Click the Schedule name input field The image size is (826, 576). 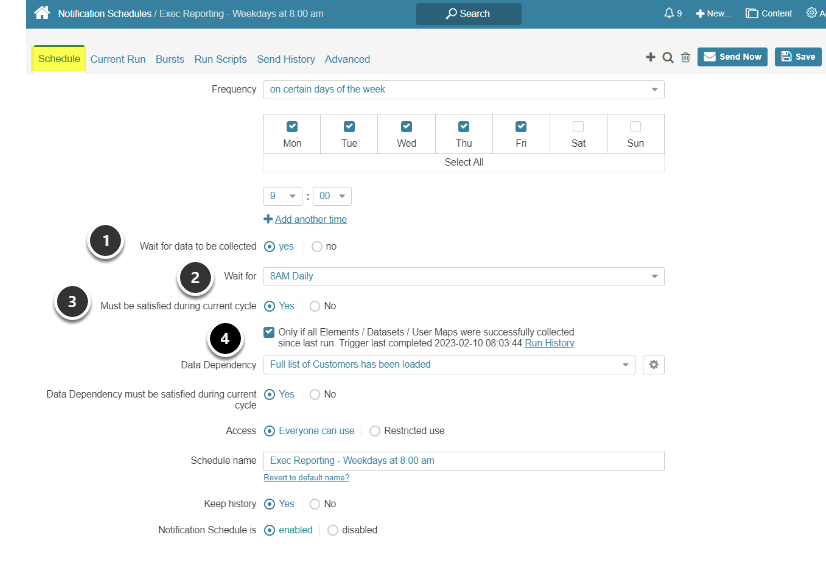463,460
